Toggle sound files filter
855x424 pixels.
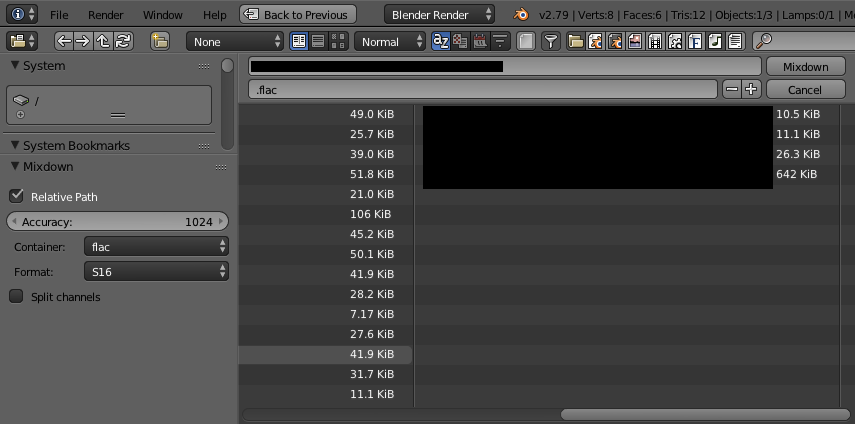715,41
